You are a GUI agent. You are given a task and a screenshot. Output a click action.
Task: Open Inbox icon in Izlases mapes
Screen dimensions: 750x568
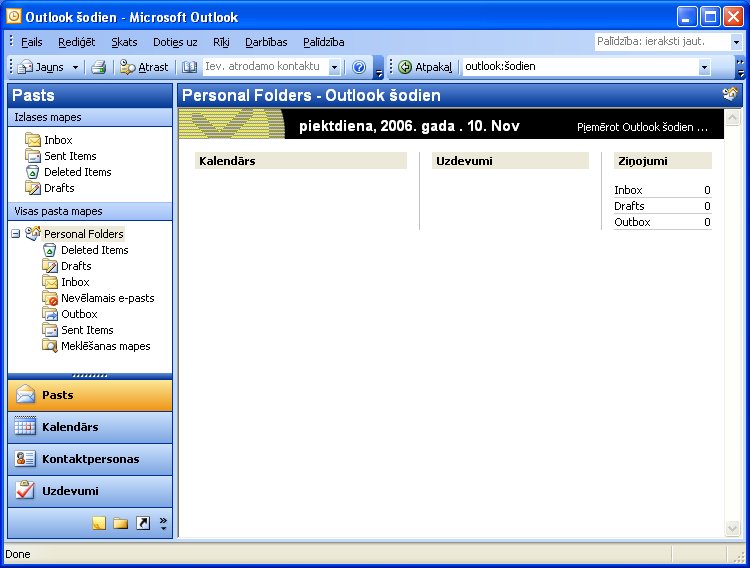click(x=33, y=140)
